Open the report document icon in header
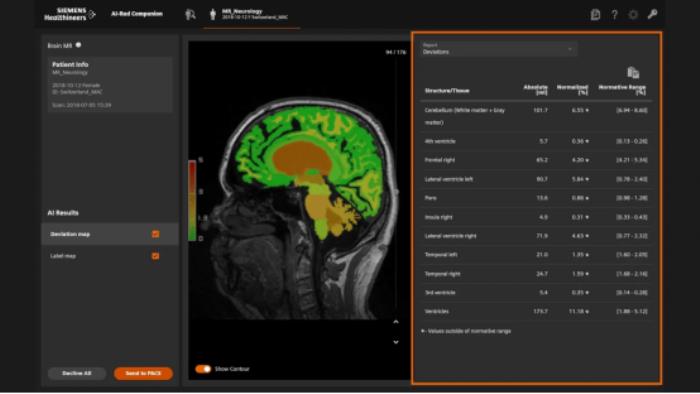700x394 pixels. [595, 15]
